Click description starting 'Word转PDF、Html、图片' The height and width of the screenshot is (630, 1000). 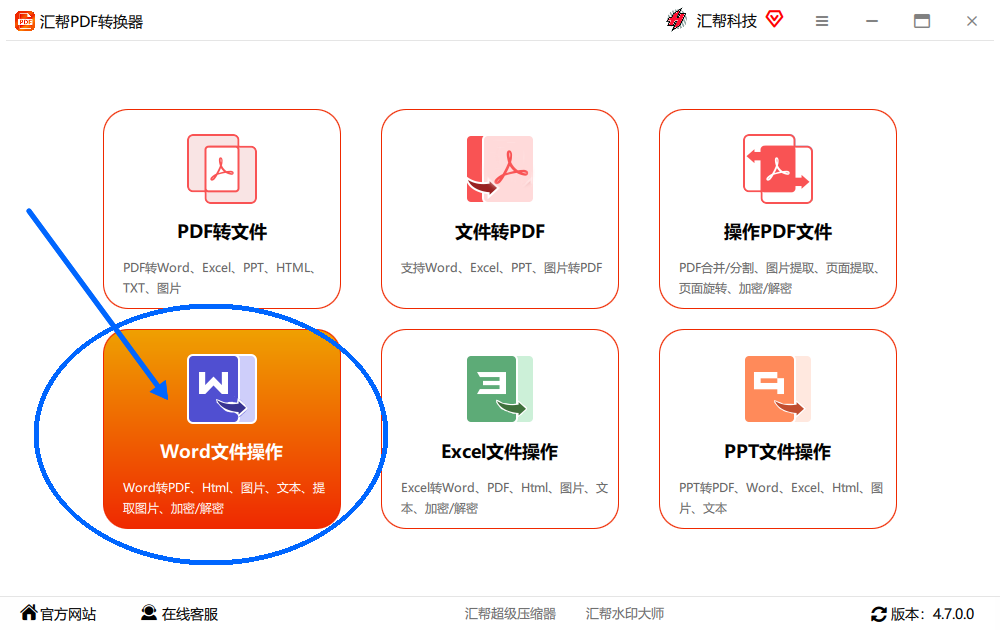[x=224, y=498]
